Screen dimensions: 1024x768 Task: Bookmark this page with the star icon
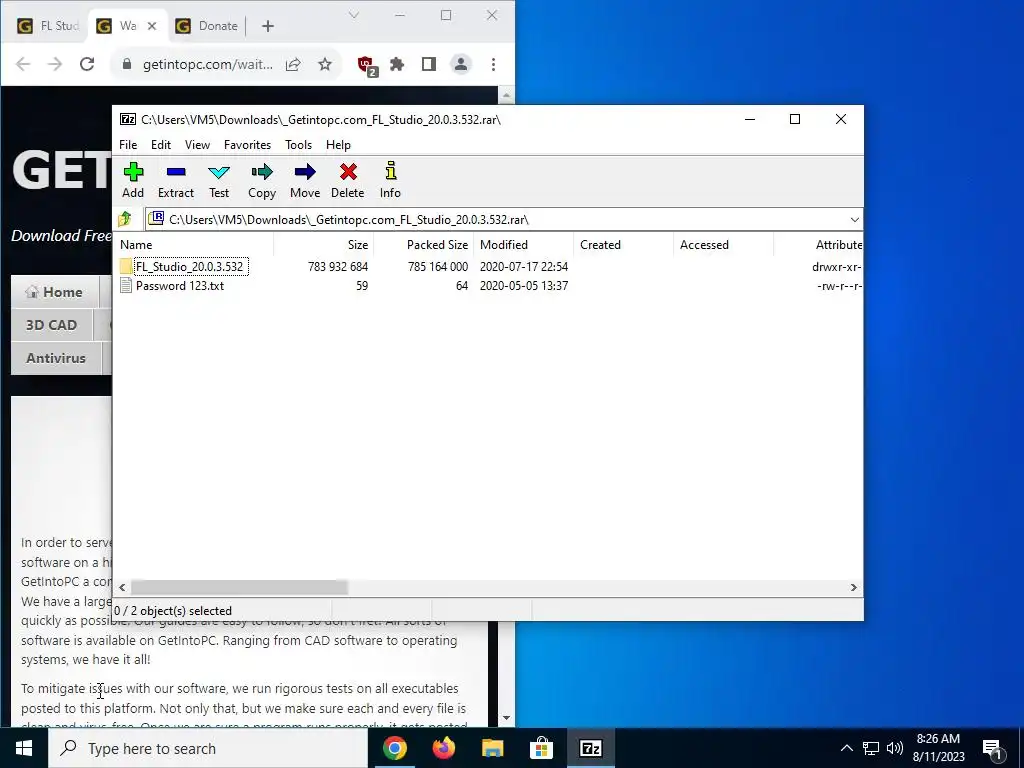point(325,64)
